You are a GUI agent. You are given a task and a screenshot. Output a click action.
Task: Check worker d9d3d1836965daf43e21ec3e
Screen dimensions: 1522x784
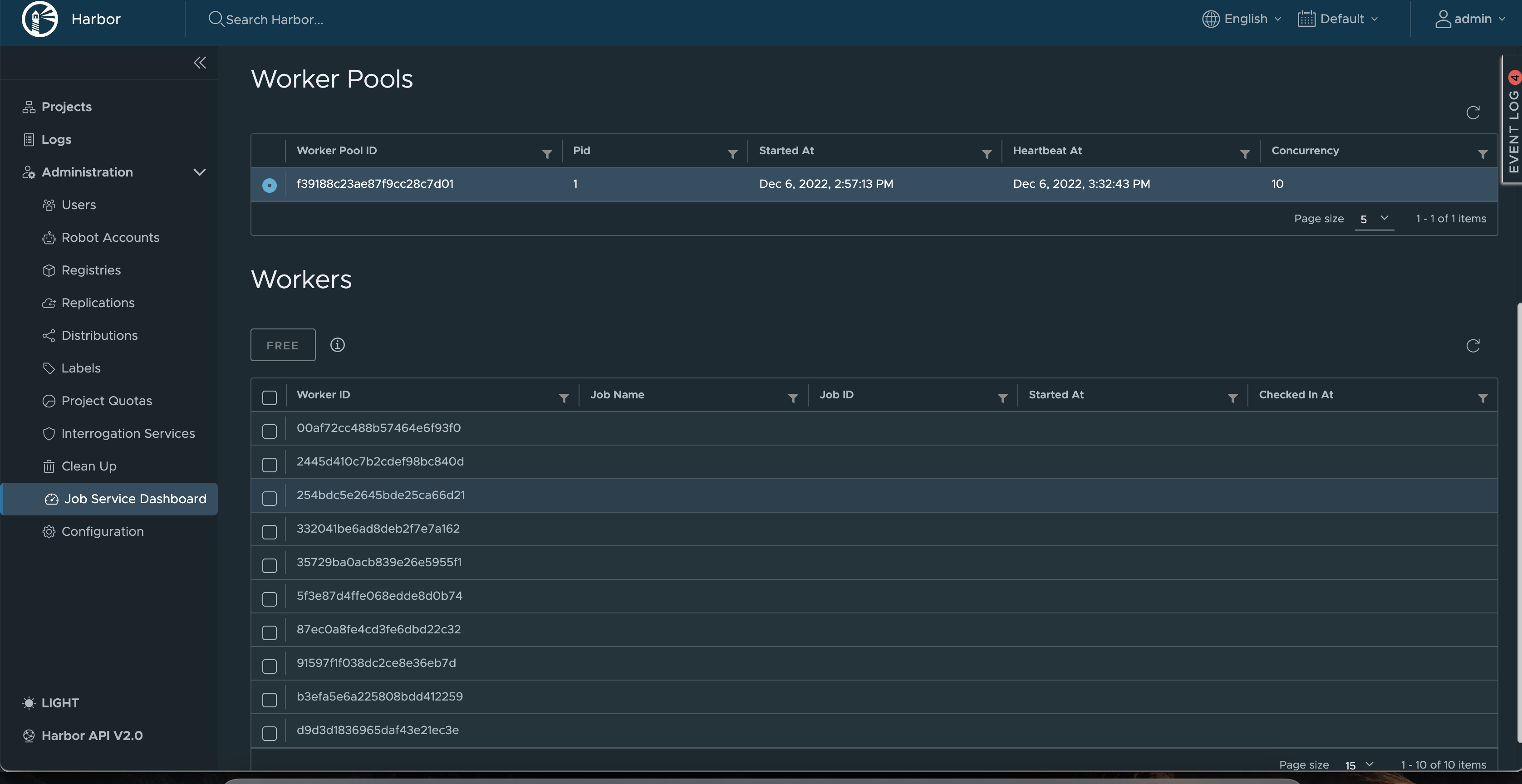[270, 733]
